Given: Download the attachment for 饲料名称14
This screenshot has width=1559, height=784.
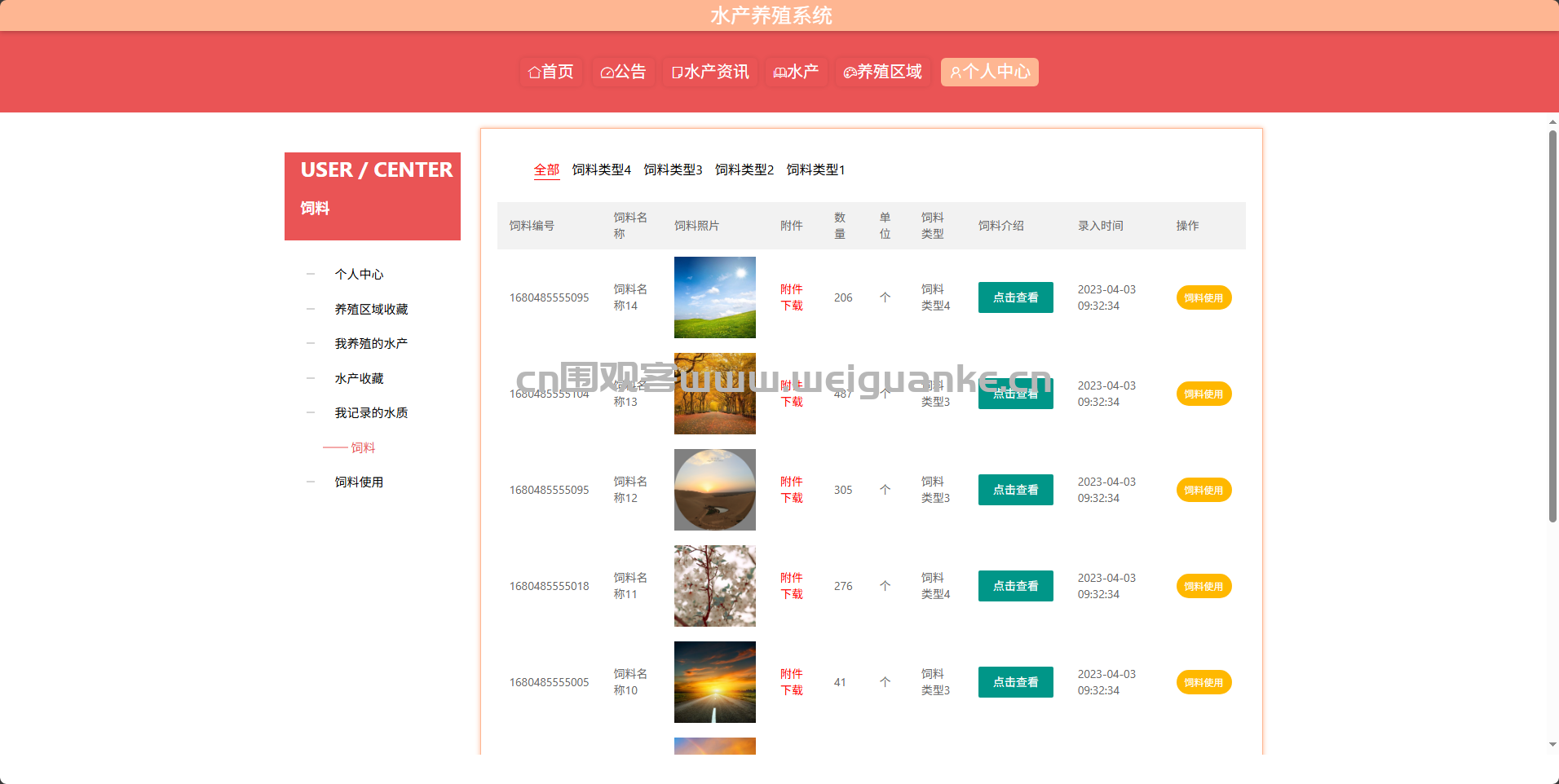Looking at the screenshot, I should pos(792,297).
